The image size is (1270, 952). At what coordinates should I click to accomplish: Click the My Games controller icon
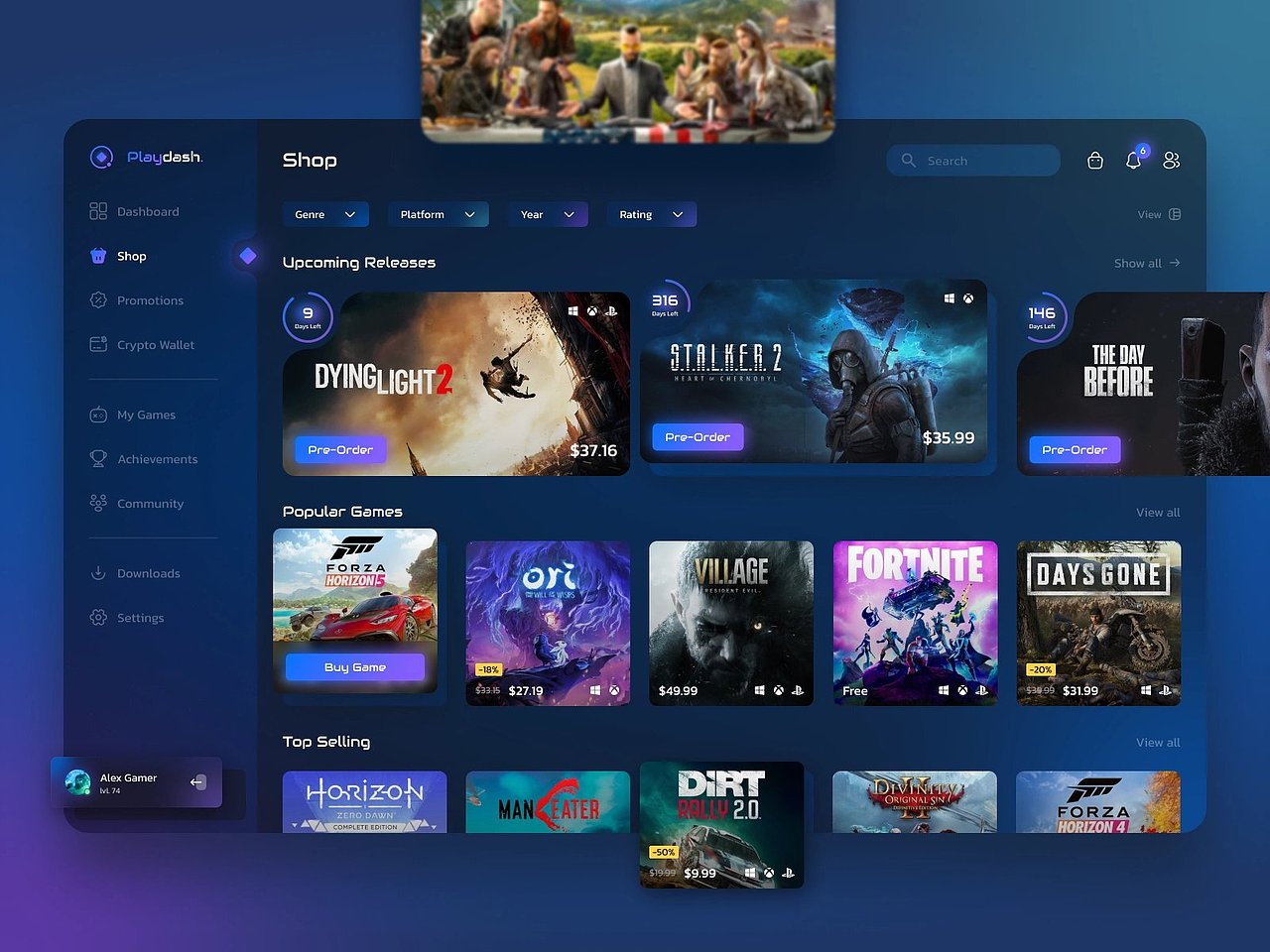98,415
